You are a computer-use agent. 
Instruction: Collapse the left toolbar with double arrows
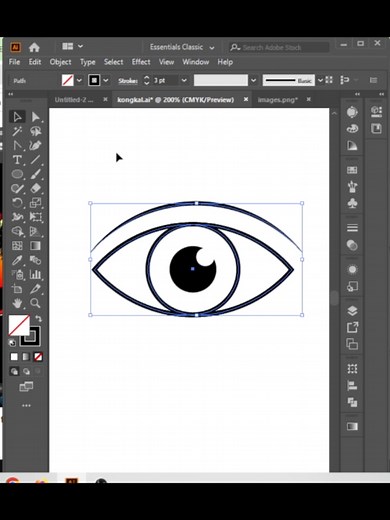coord(11,94)
